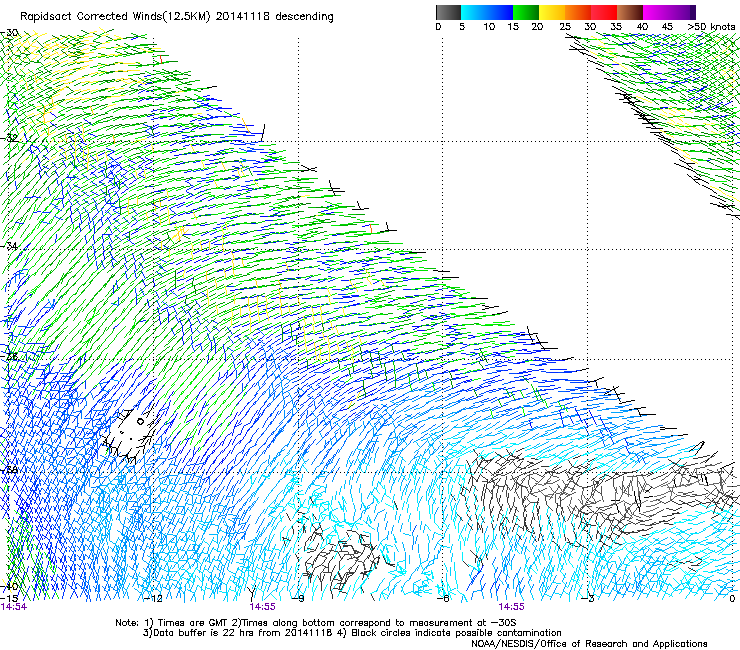Click the -6 longitude axis label
Image resolution: width=740 pixels, height=650 pixels.
[443, 598]
